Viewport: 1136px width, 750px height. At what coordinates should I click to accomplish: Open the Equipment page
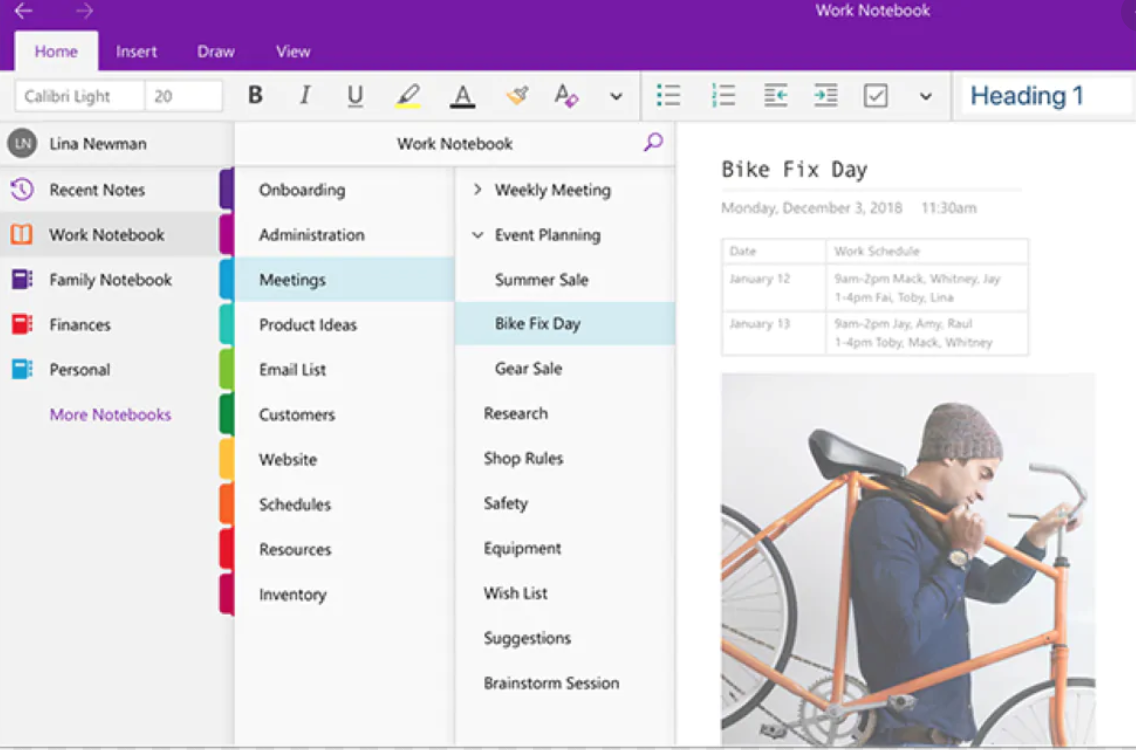point(565,548)
